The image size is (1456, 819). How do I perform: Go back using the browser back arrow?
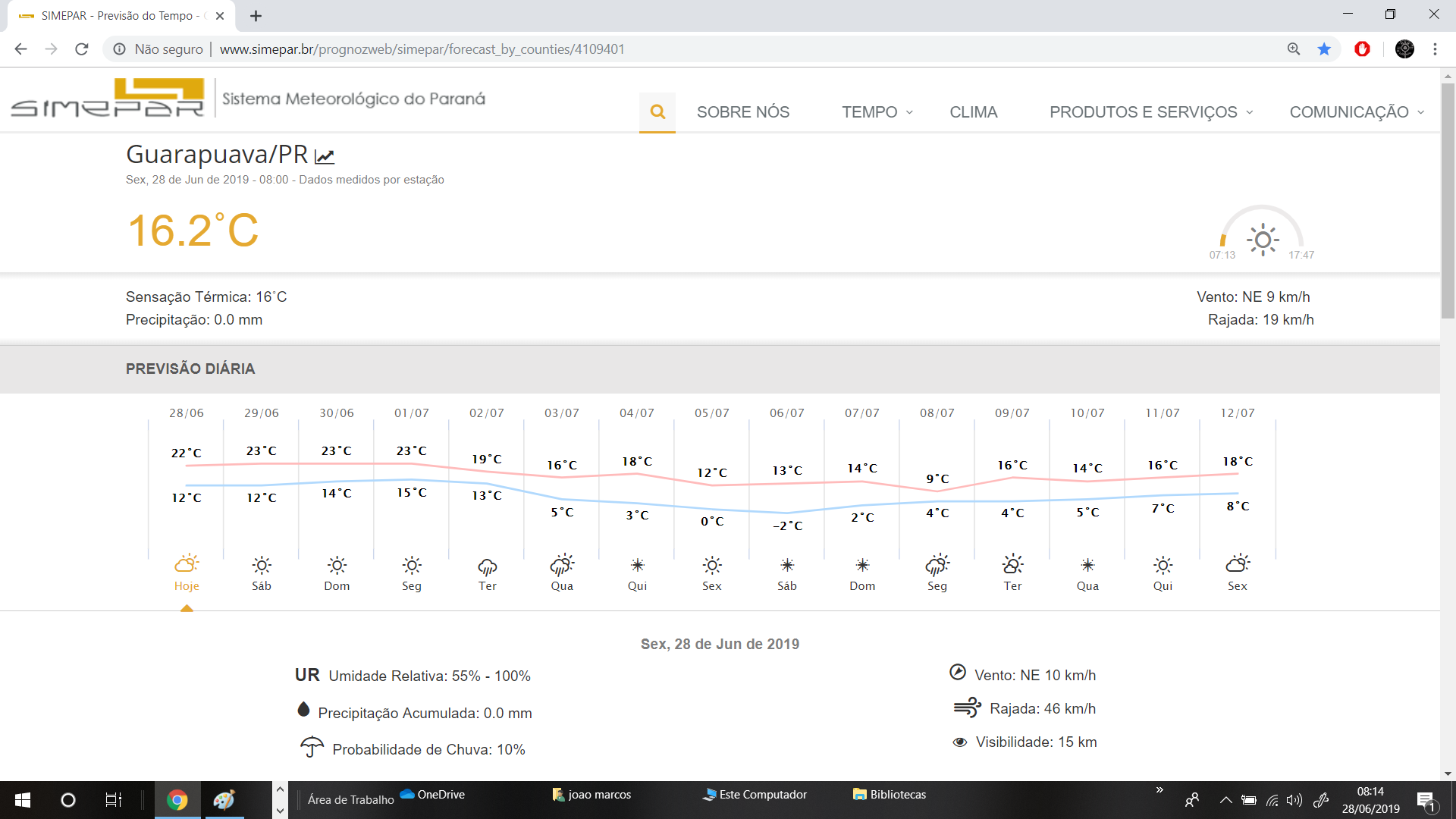point(21,49)
